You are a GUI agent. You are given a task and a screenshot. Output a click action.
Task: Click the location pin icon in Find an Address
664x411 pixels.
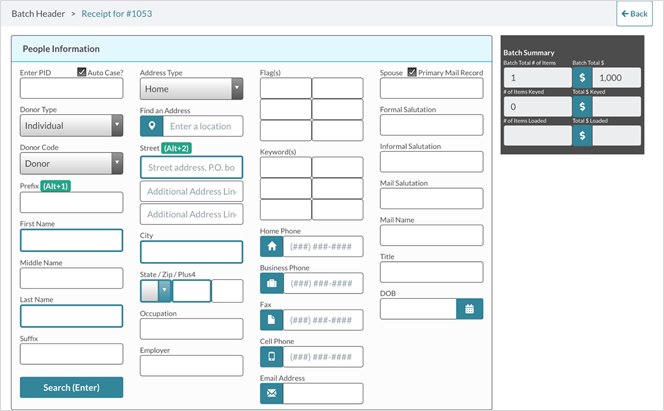(152, 126)
